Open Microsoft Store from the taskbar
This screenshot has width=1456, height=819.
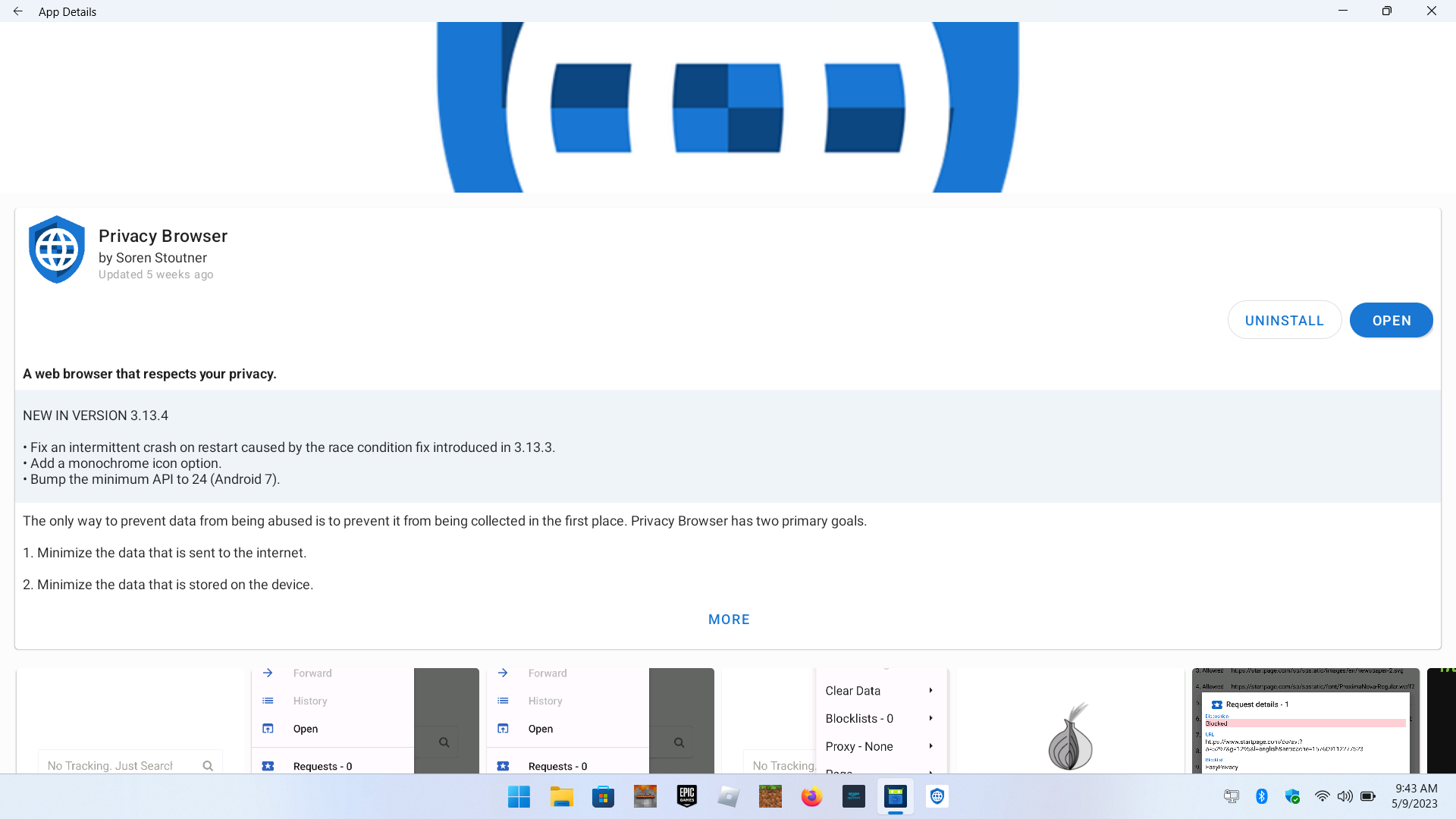603,796
